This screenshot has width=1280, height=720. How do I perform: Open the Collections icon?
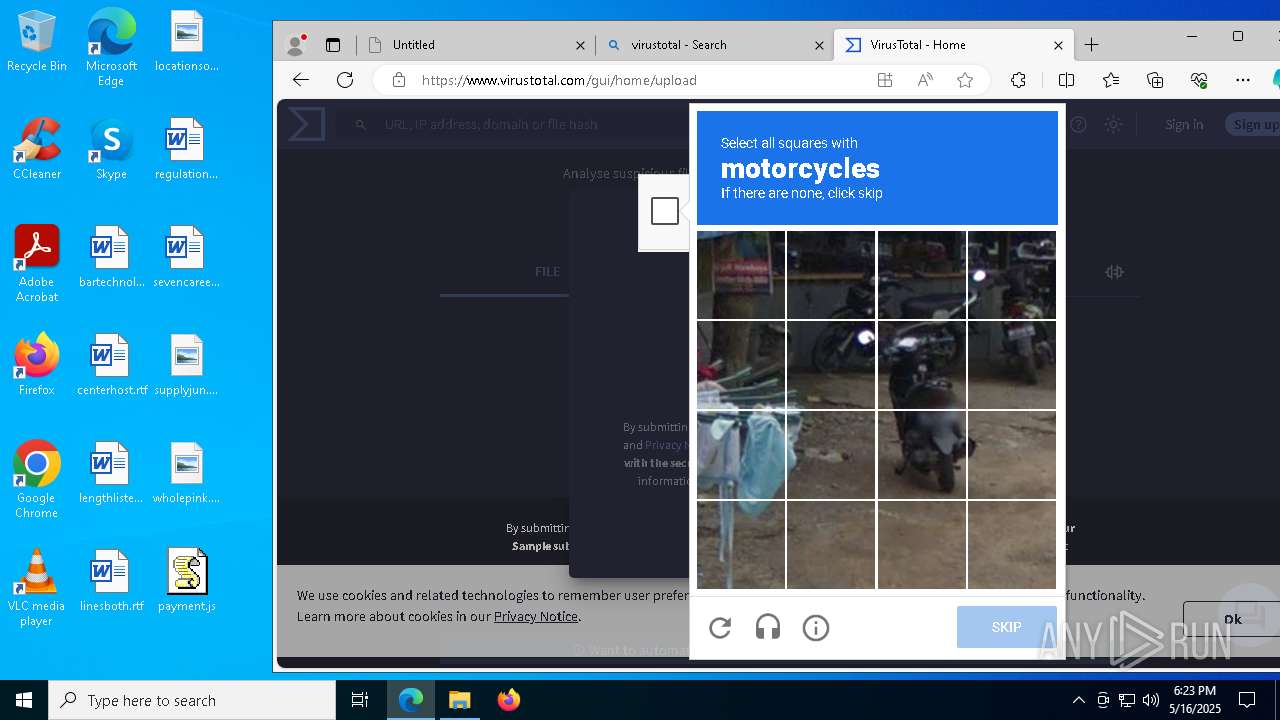(x=1155, y=80)
